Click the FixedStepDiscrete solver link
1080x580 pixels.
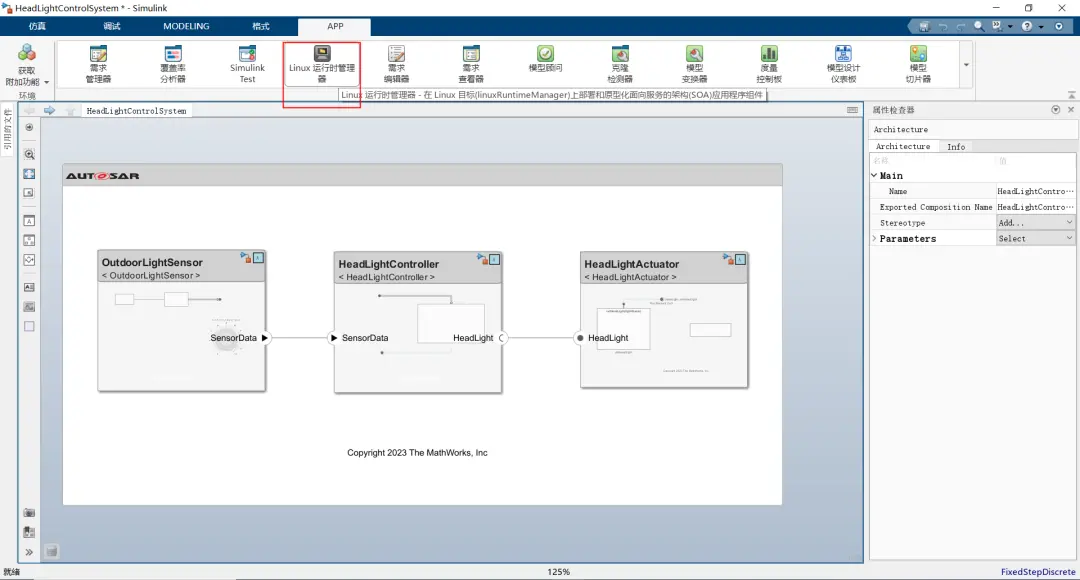coord(1037,572)
